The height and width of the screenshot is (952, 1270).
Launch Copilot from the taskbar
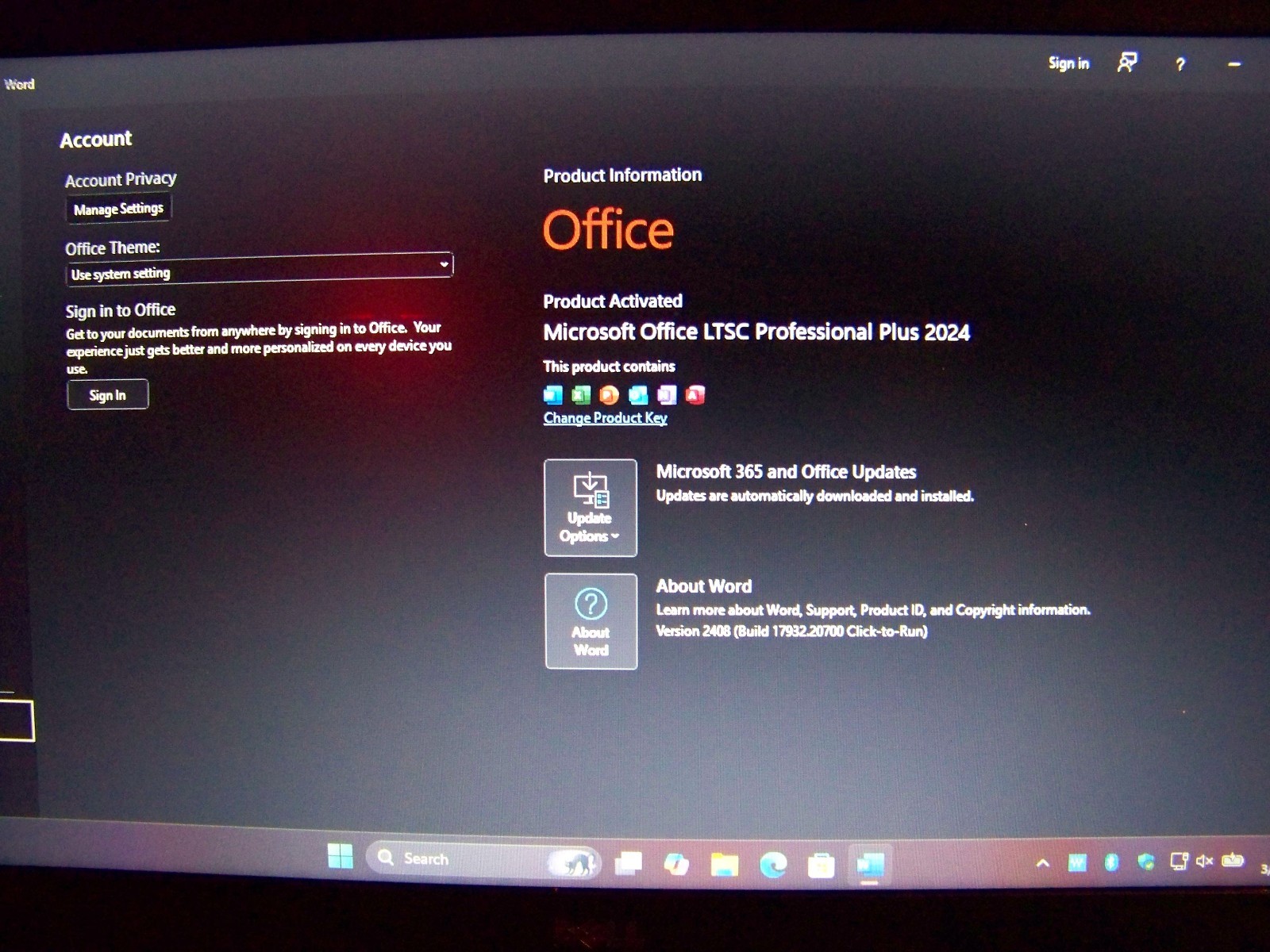676,863
